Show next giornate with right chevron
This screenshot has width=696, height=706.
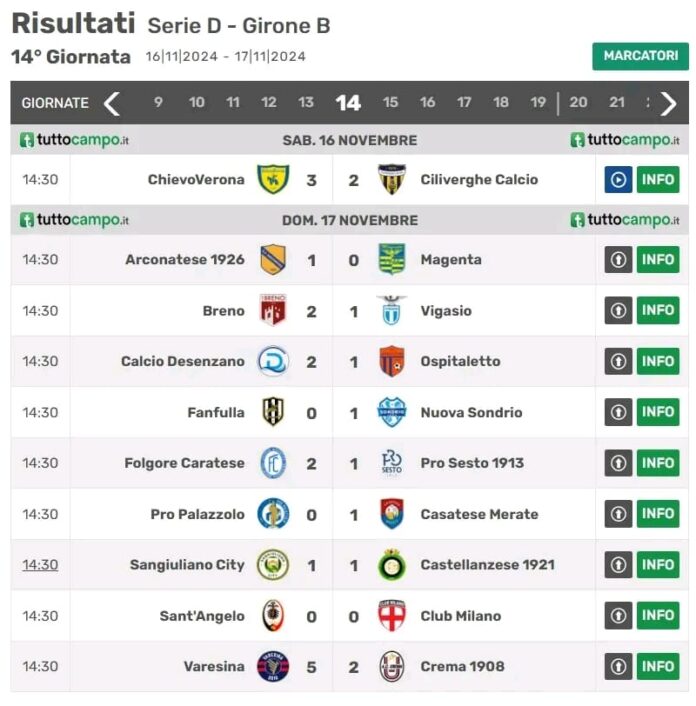click(668, 104)
